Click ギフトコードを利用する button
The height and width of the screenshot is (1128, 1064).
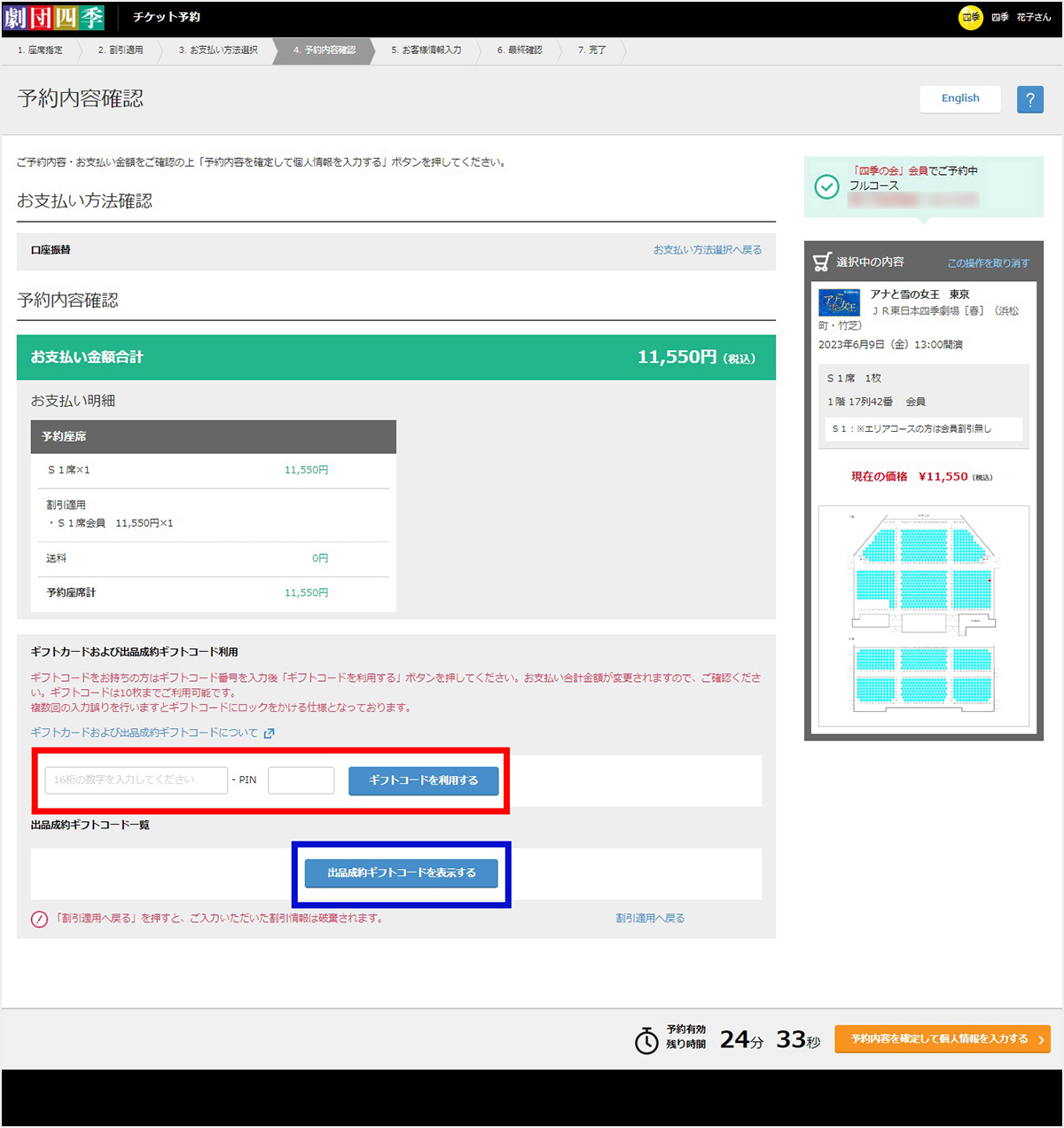pos(423,780)
